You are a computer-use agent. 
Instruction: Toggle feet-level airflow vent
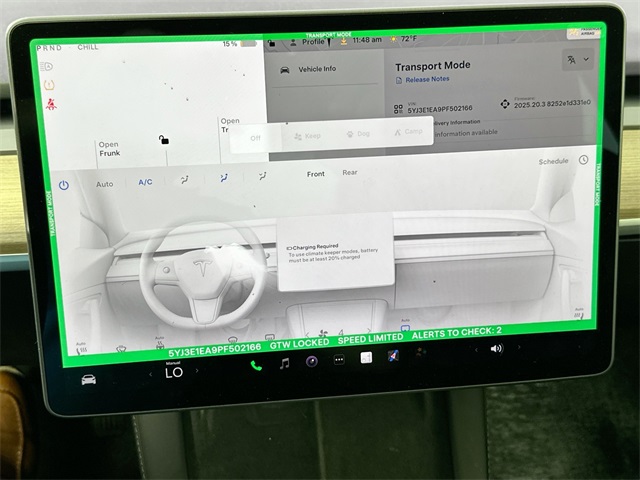point(262,176)
